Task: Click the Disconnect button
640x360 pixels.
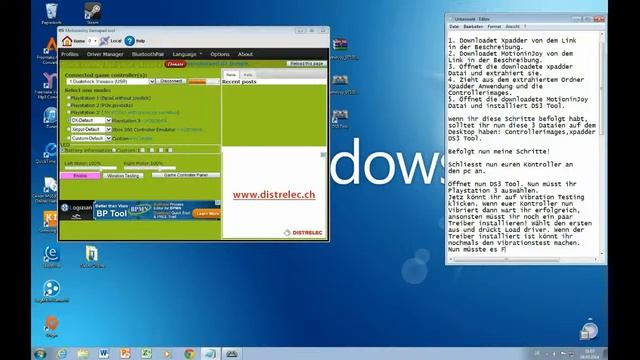Action: point(171,81)
